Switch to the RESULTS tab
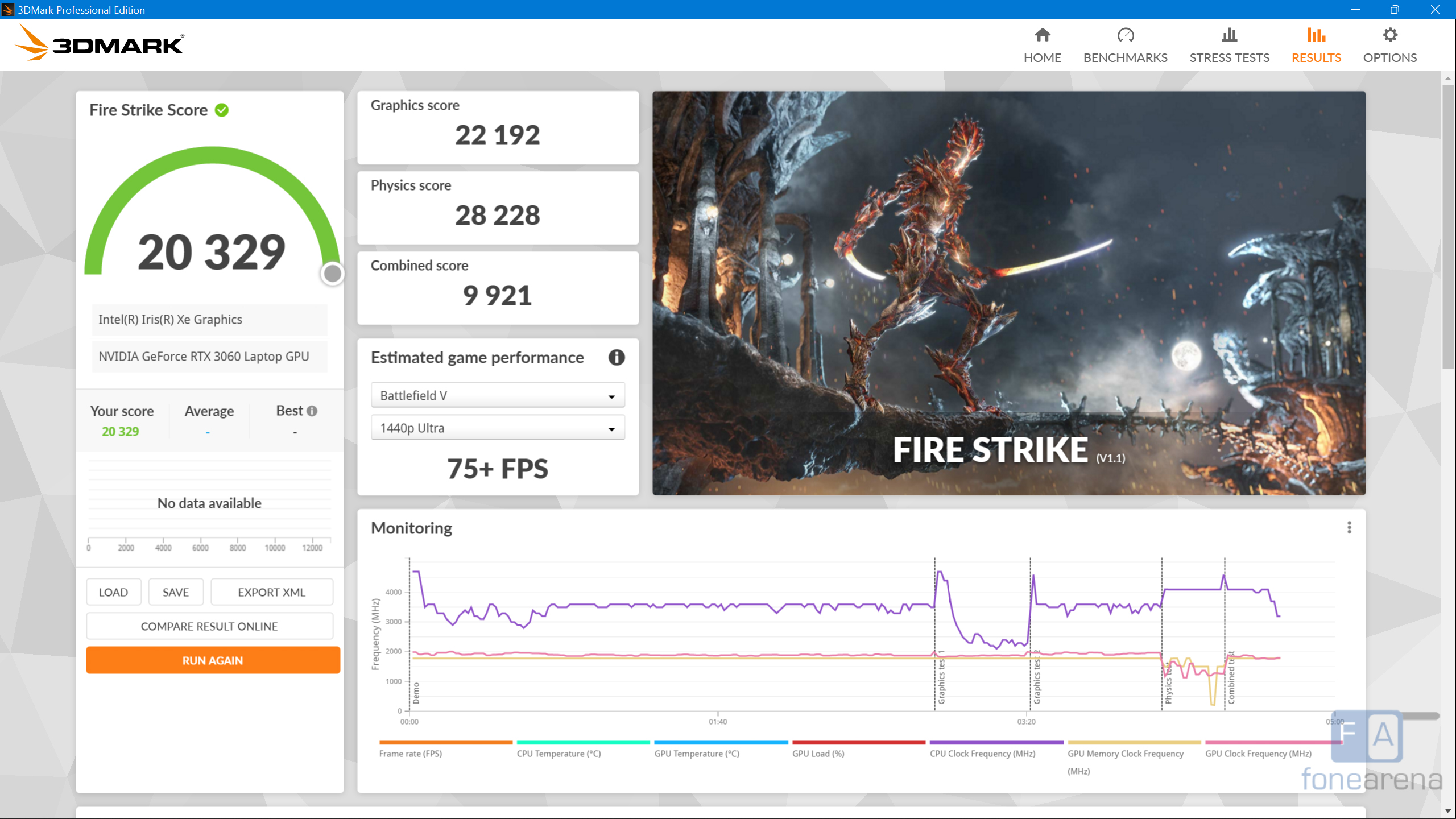 [x=1316, y=57]
